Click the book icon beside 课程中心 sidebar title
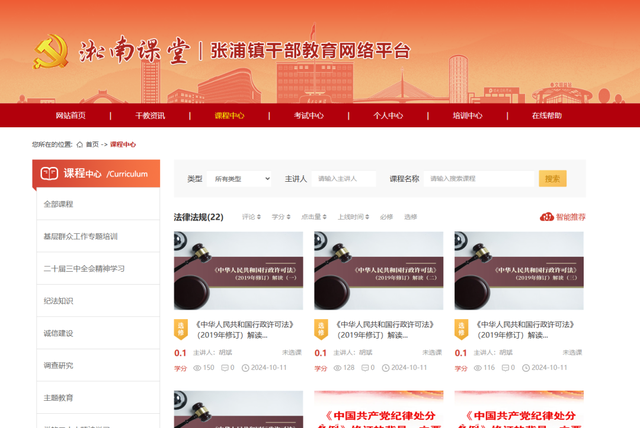The height and width of the screenshot is (428, 640). 49,174
